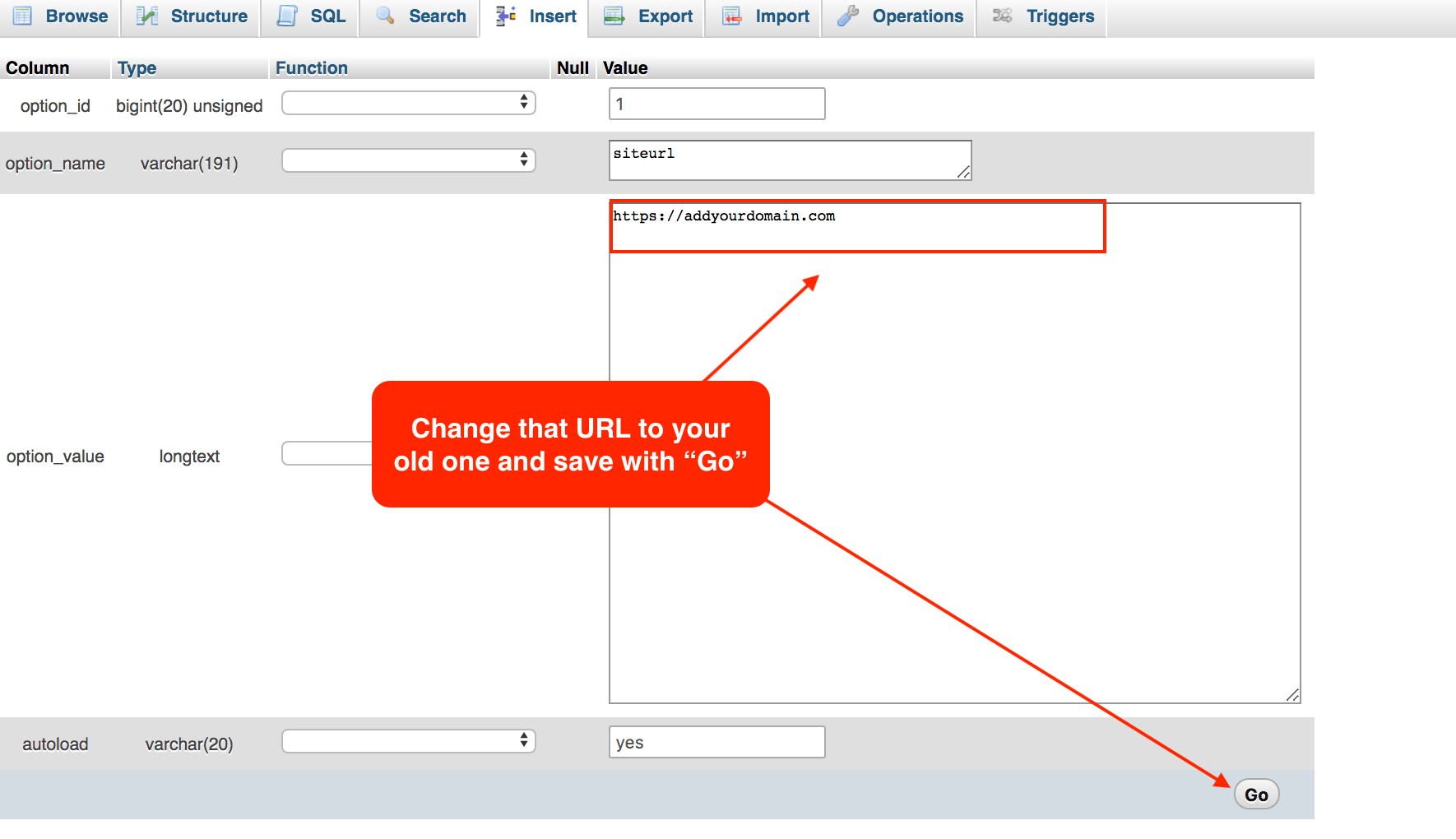Click the Search magnifier icon

[x=385, y=16]
